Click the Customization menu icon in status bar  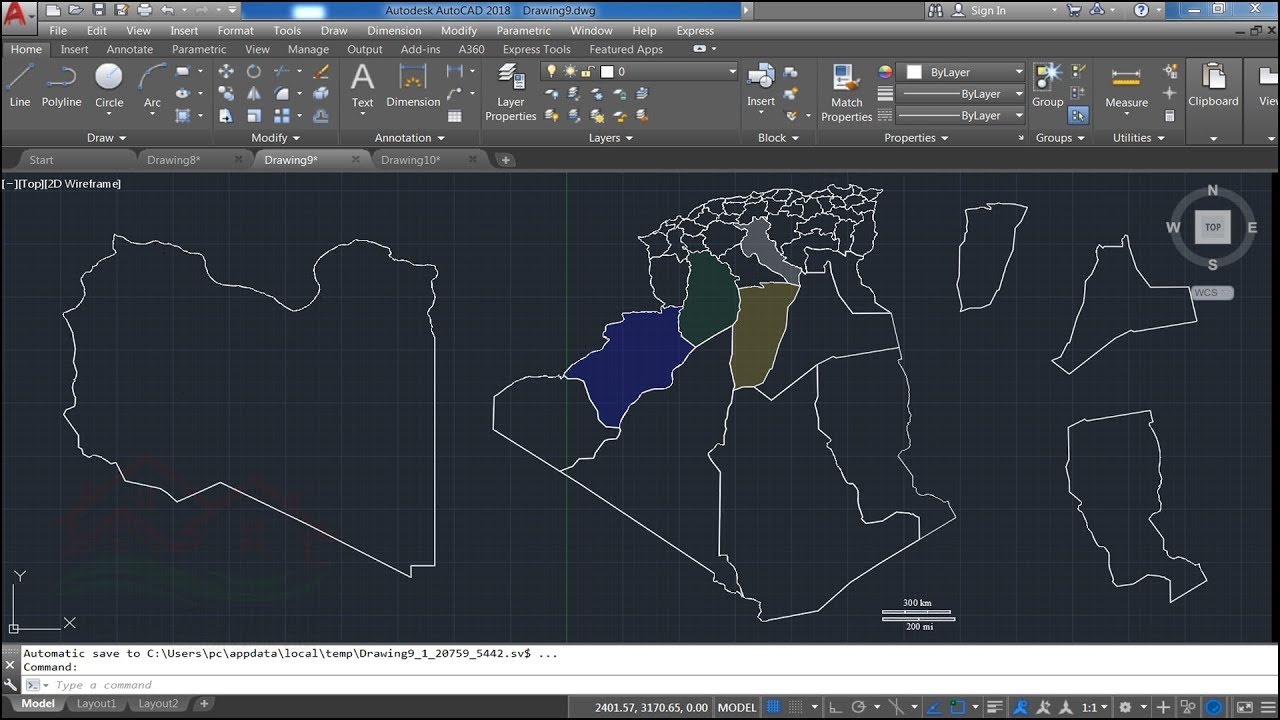1266,707
